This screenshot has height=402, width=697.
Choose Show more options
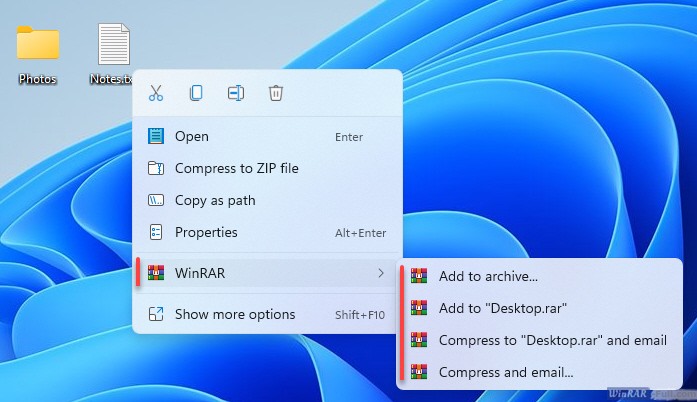click(x=235, y=314)
